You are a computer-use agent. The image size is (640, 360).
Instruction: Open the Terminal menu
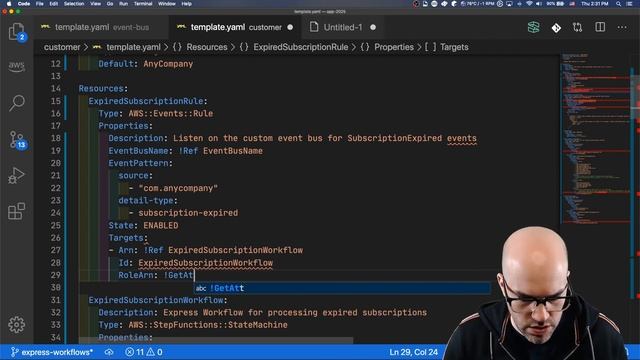pyautogui.click(x=143, y=4)
